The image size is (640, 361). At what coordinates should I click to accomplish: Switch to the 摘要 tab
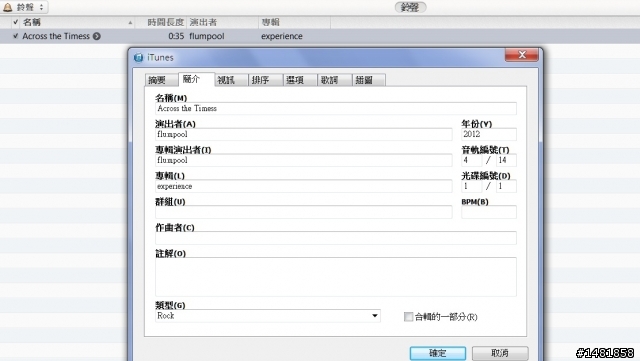point(161,80)
